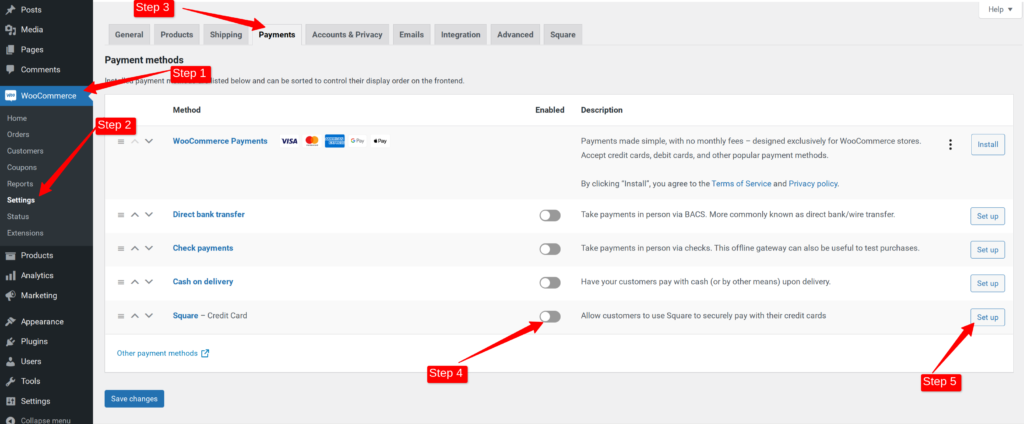The width and height of the screenshot is (1024, 424).
Task: Move Direct bank transfer up
Action: (135, 215)
